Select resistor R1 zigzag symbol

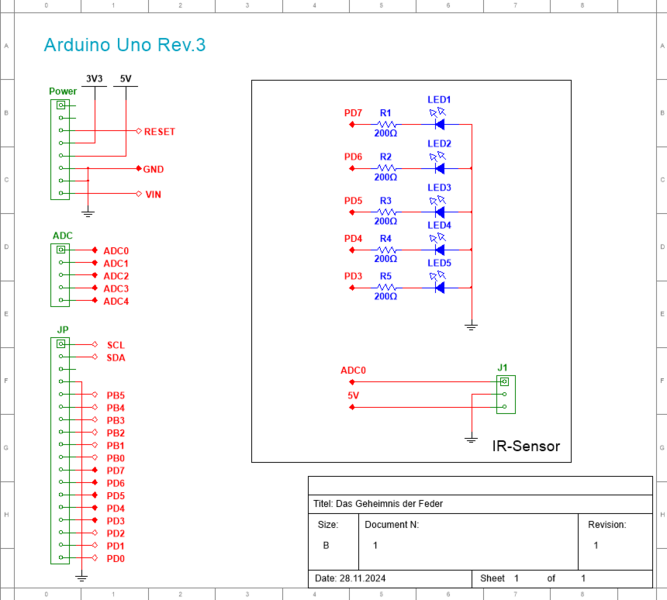point(386,125)
